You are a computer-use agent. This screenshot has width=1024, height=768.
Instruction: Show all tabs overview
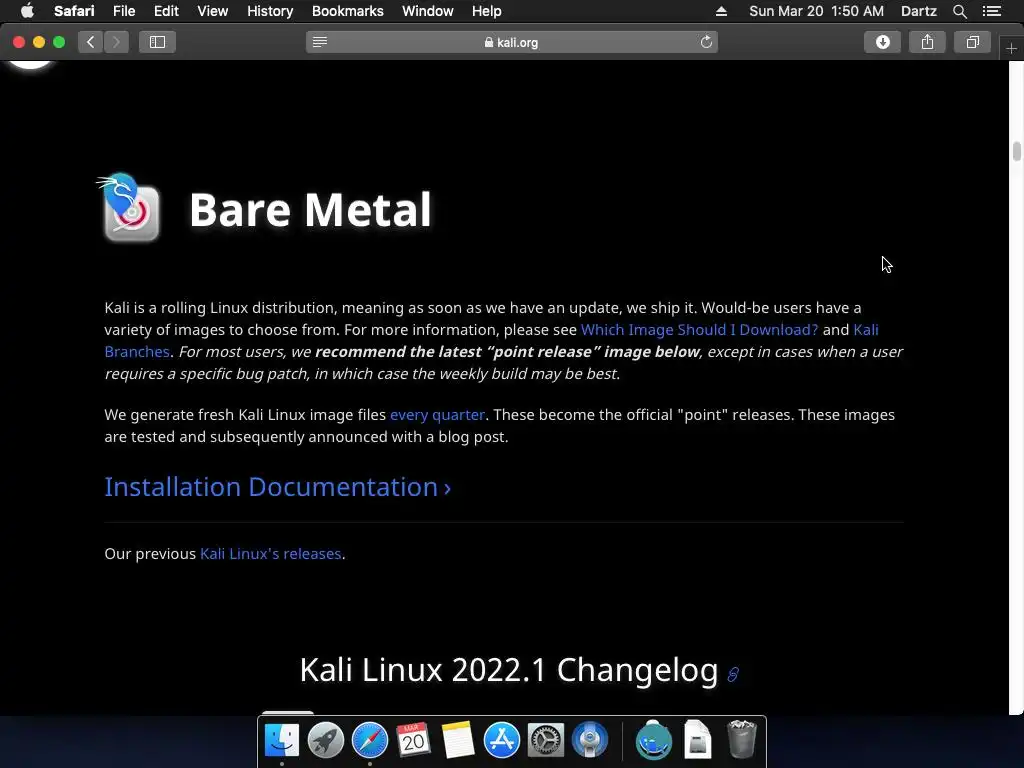(x=972, y=42)
